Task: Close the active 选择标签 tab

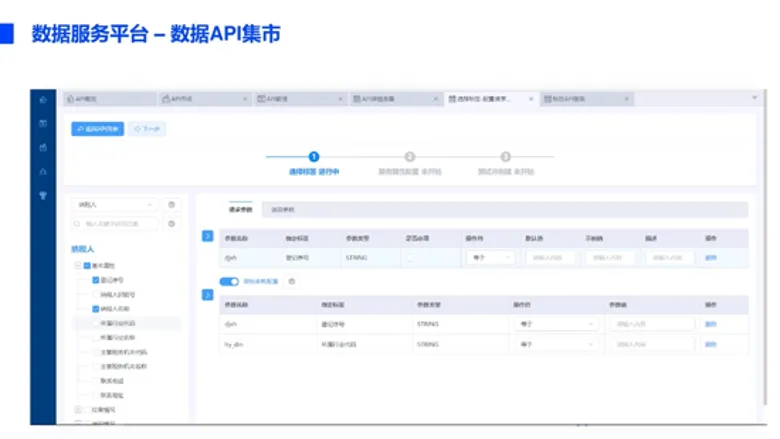Action: (x=531, y=99)
